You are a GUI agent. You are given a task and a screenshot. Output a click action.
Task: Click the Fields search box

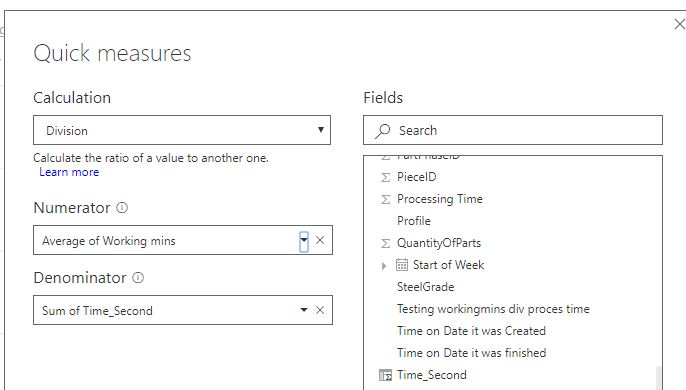click(513, 130)
